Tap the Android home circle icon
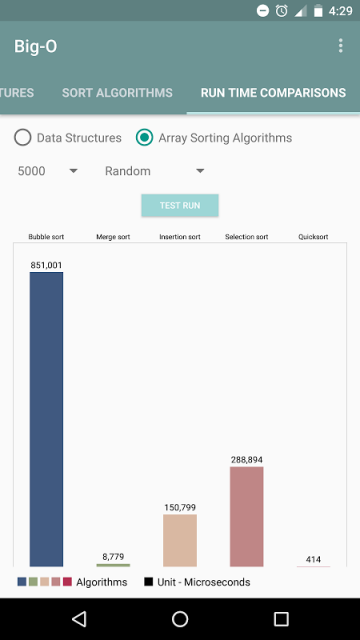 180,619
